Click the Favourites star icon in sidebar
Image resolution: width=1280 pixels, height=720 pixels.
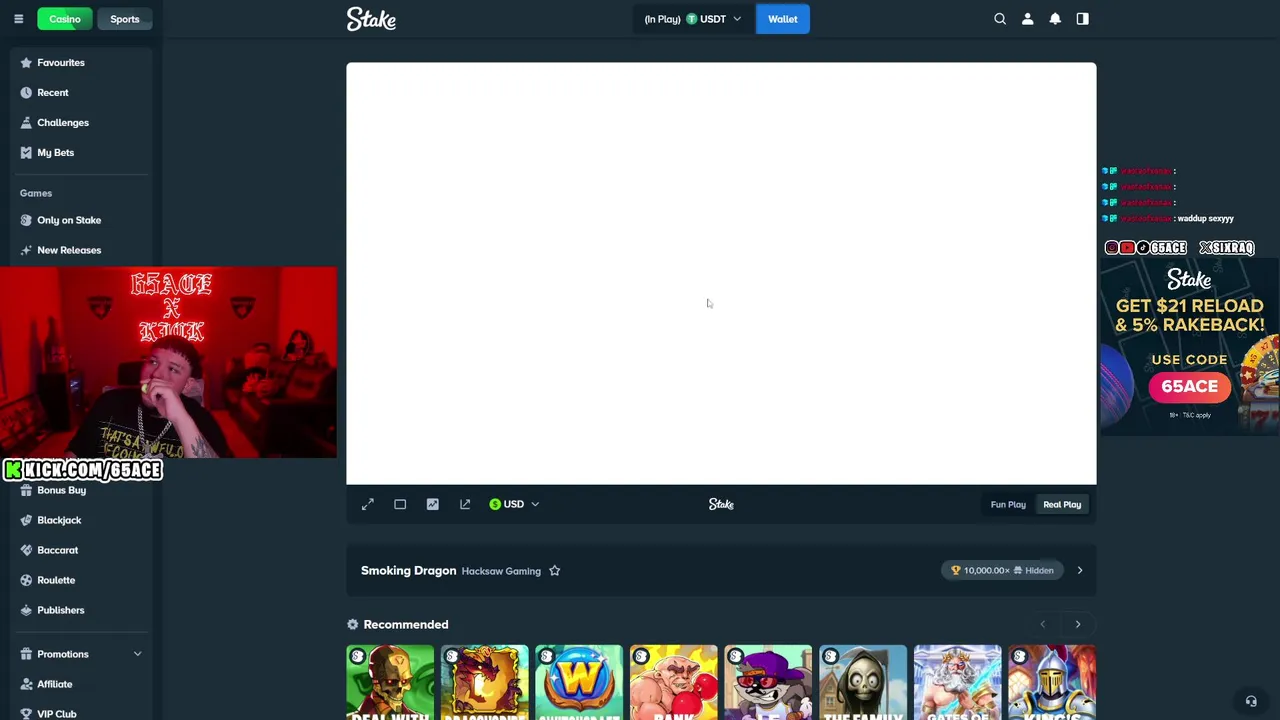click(x=26, y=62)
